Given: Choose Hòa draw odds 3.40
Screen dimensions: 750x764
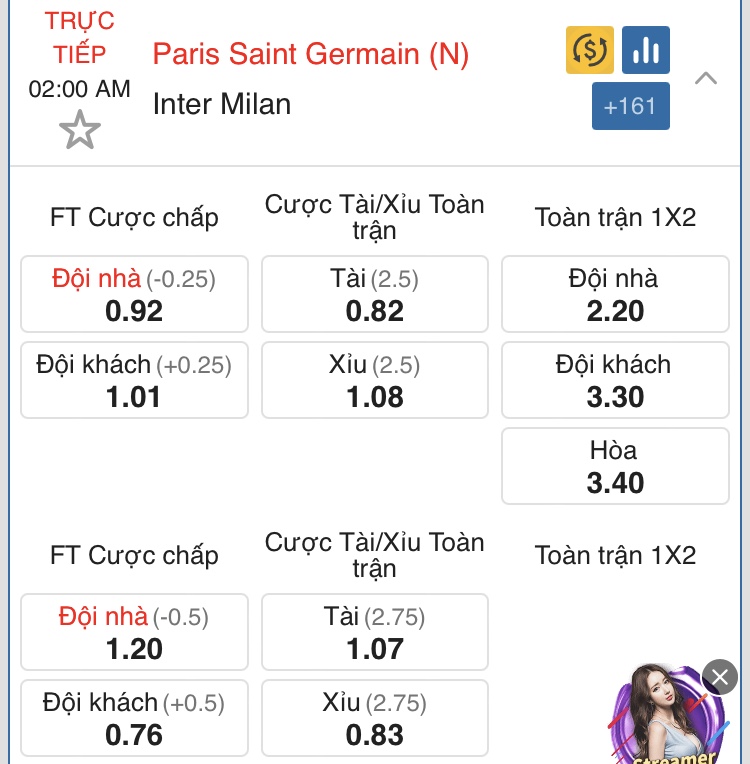Looking at the screenshot, I should click(x=615, y=466).
